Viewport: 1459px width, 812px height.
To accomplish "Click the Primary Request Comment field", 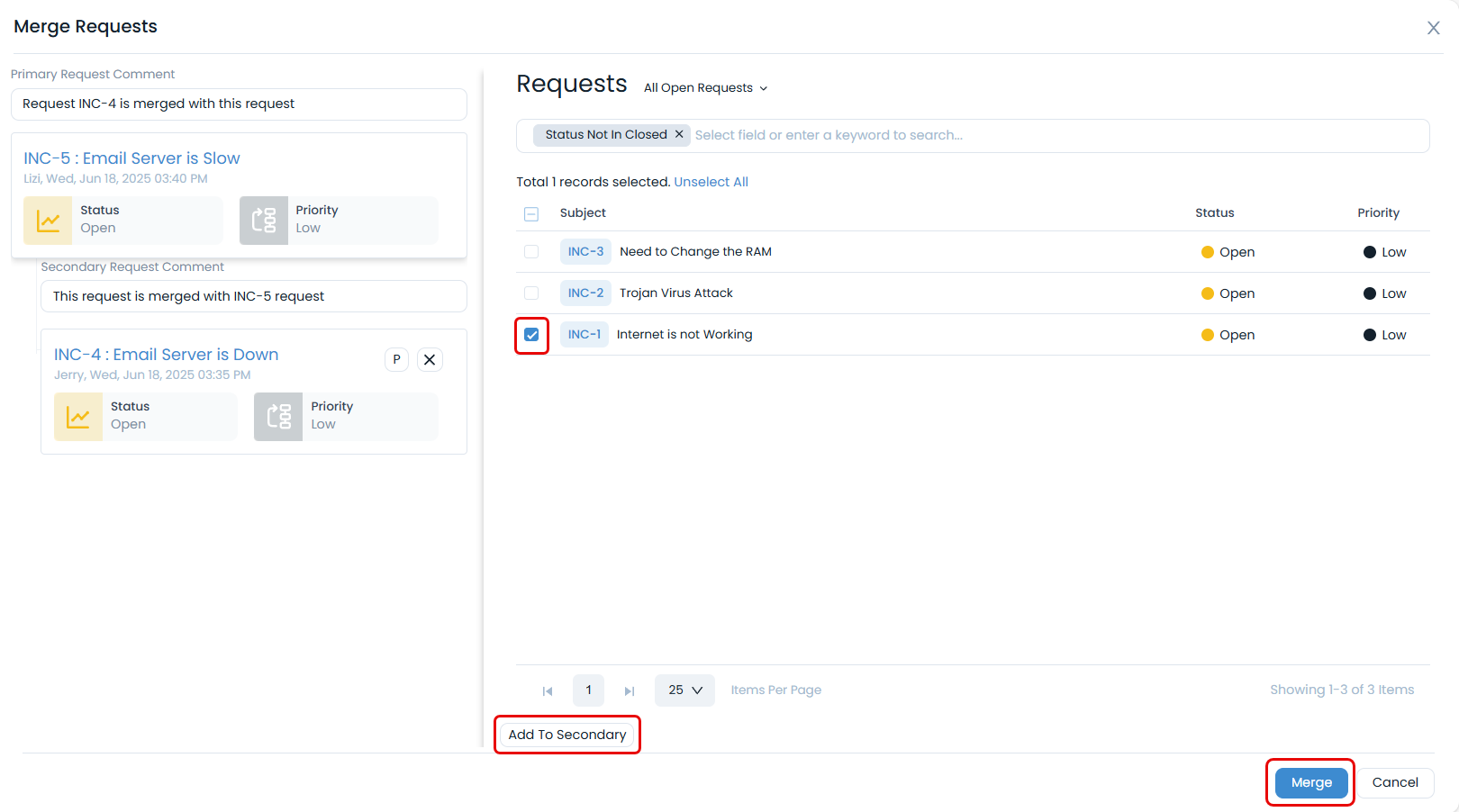I will click(x=238, y=104).
